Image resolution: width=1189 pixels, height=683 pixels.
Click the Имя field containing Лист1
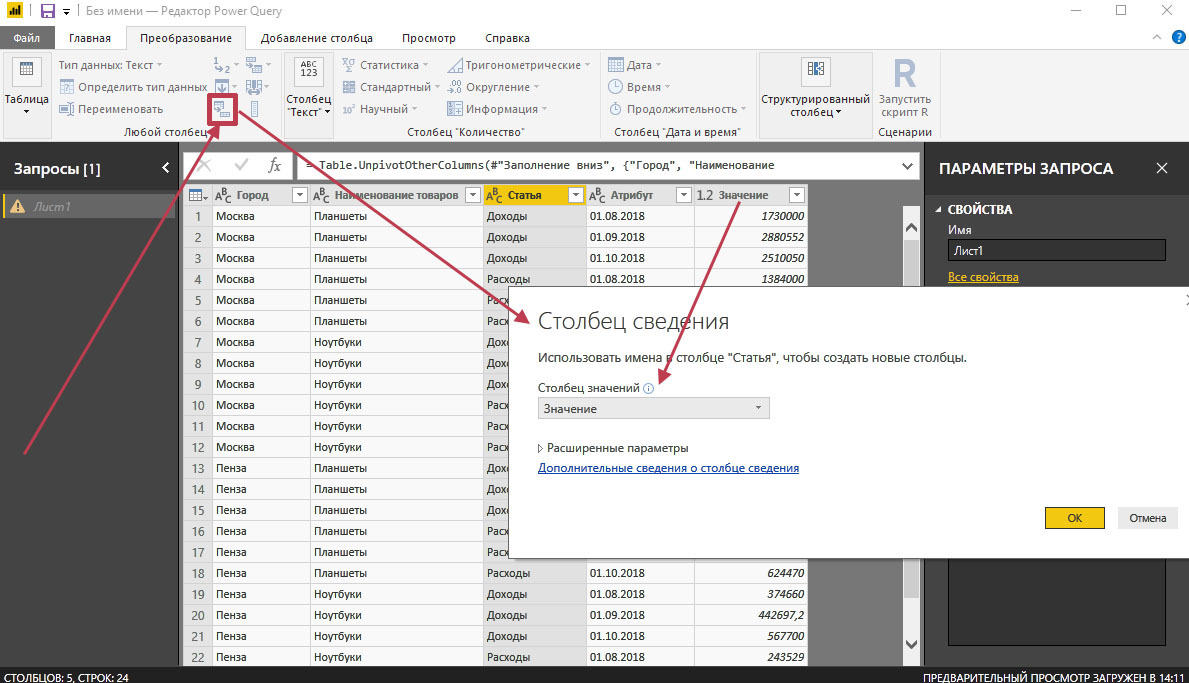tap(1056, 251)
